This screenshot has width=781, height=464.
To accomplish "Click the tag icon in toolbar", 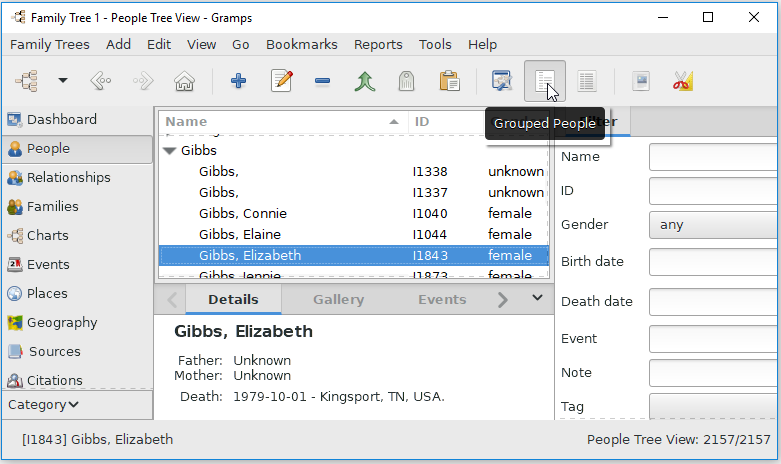I will coord(406,81).
